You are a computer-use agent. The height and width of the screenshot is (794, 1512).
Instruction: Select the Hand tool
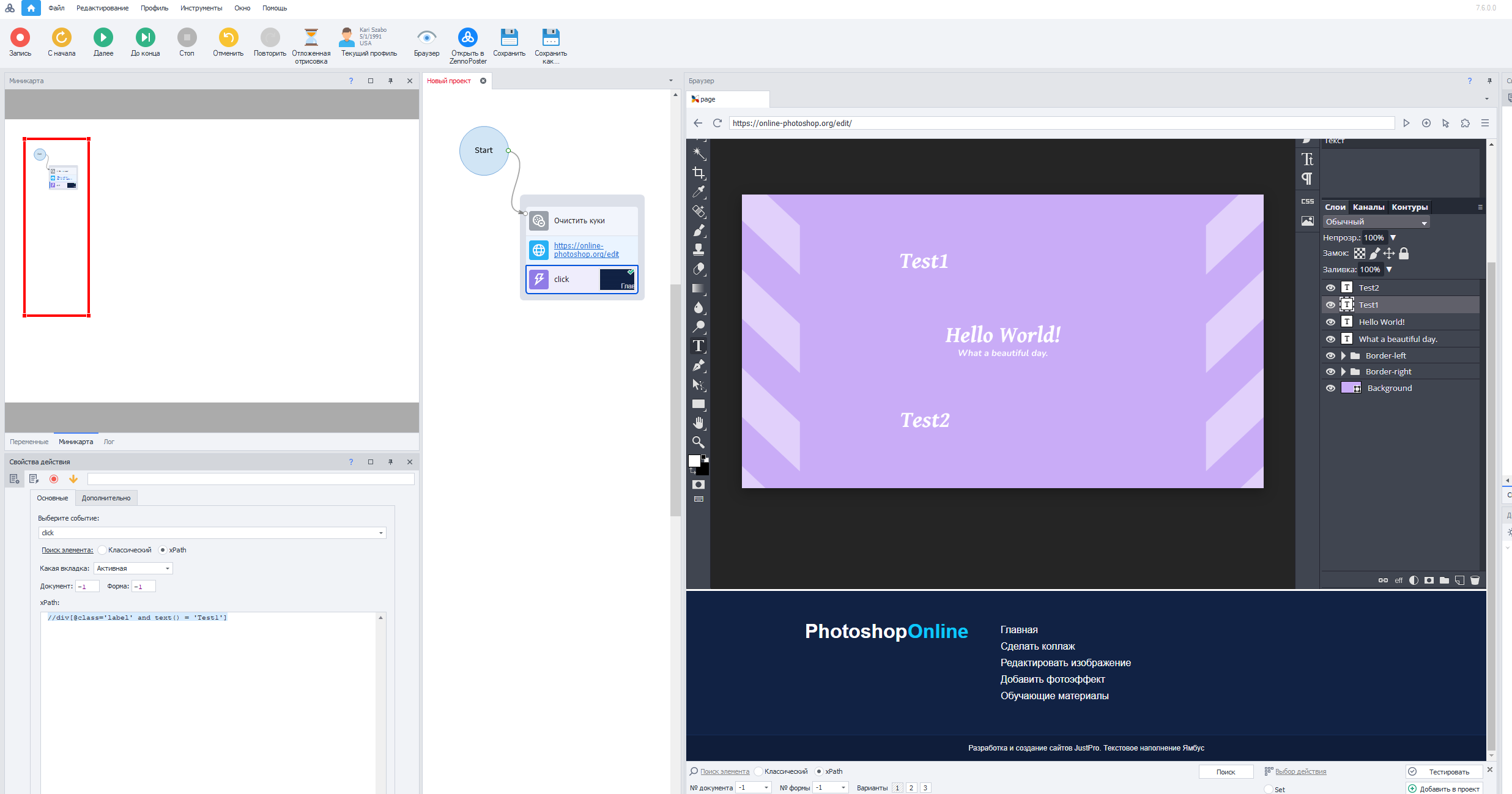(x=699, y=423)
